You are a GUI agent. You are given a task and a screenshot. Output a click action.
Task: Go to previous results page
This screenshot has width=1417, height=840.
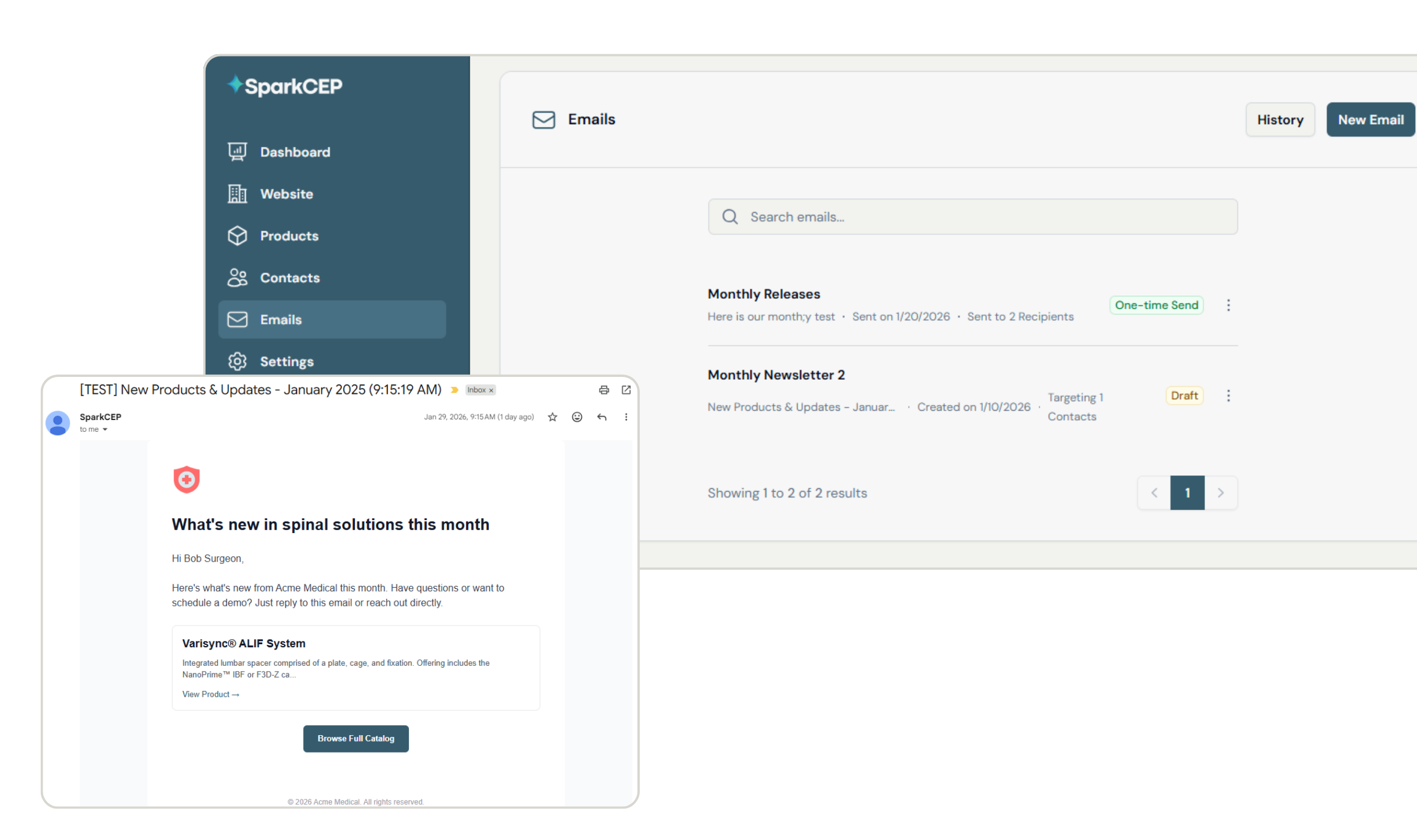(x=1154, y=493)
